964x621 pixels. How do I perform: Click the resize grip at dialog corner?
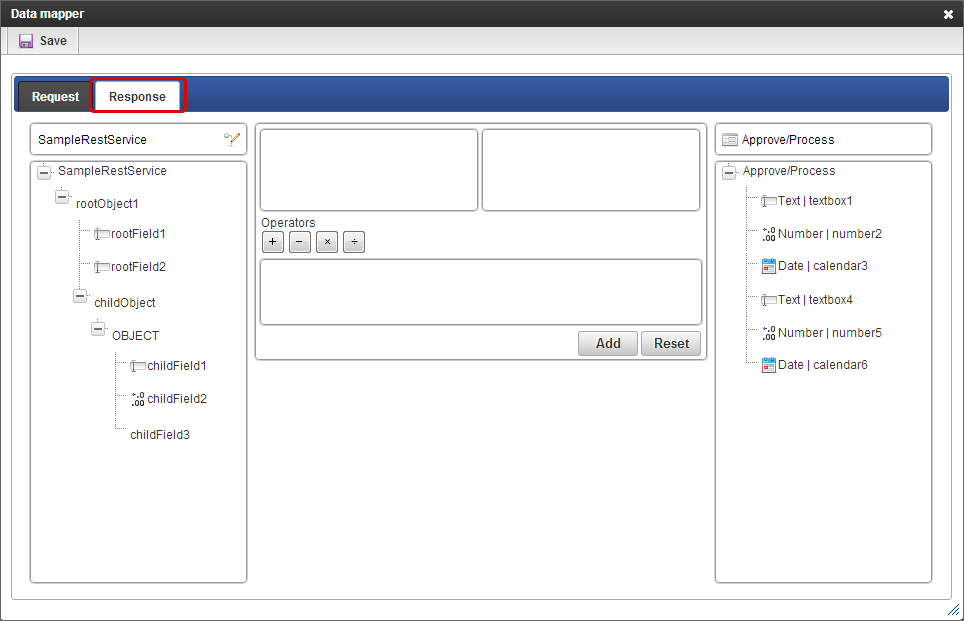(x=954, y=610)
